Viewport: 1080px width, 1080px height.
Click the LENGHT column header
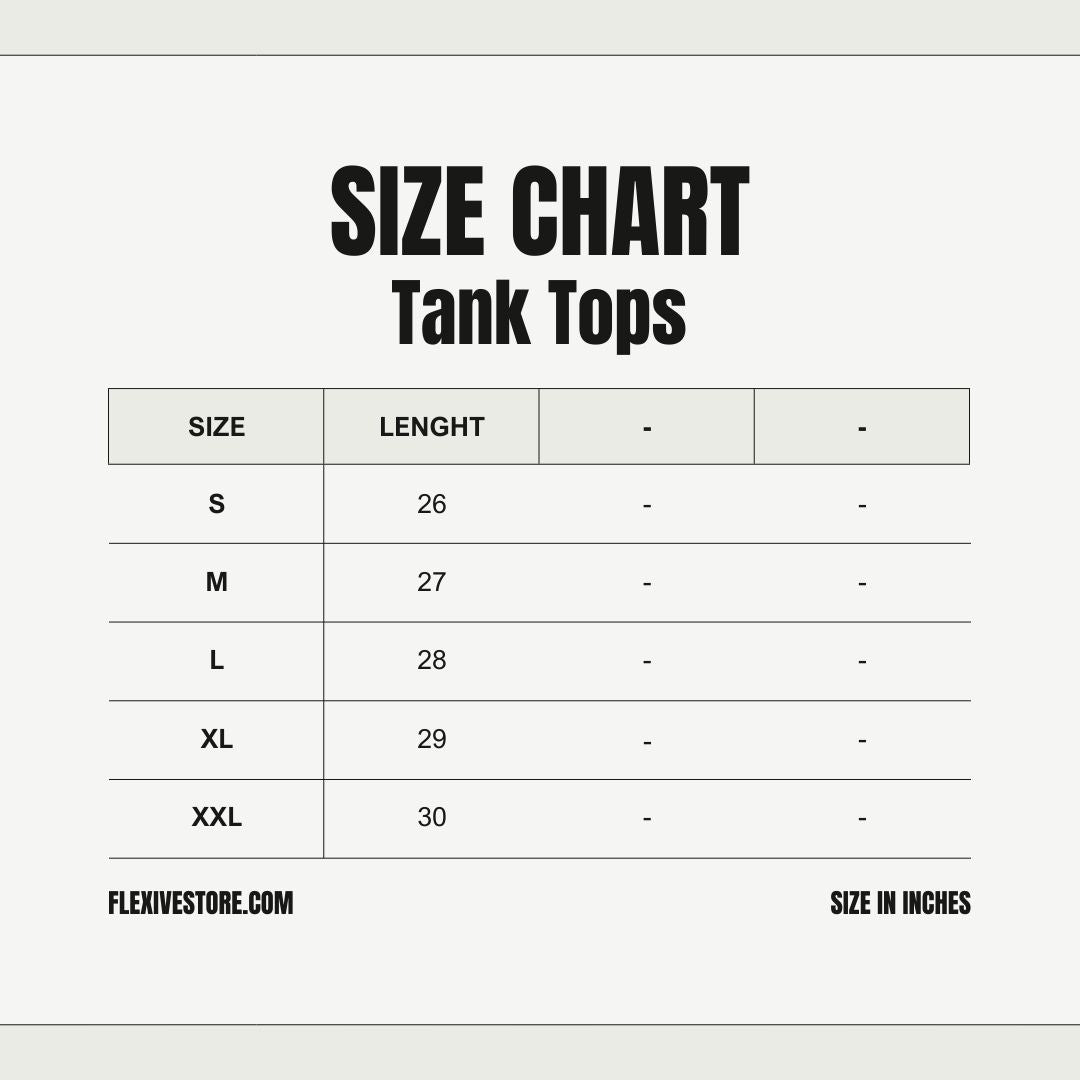click(x=431, y=427)
